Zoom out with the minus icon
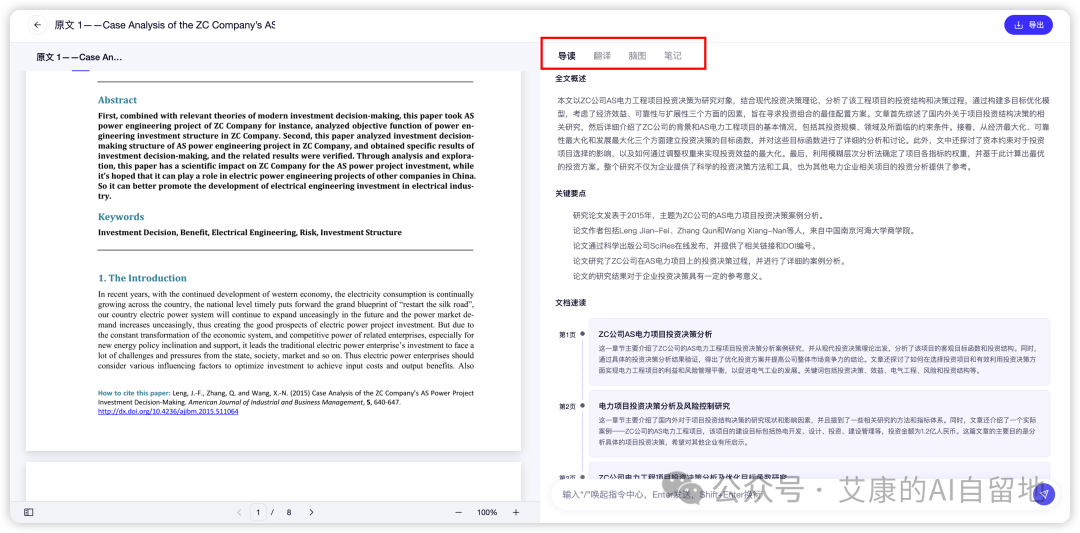The image size is (1080, 533). 459,512
